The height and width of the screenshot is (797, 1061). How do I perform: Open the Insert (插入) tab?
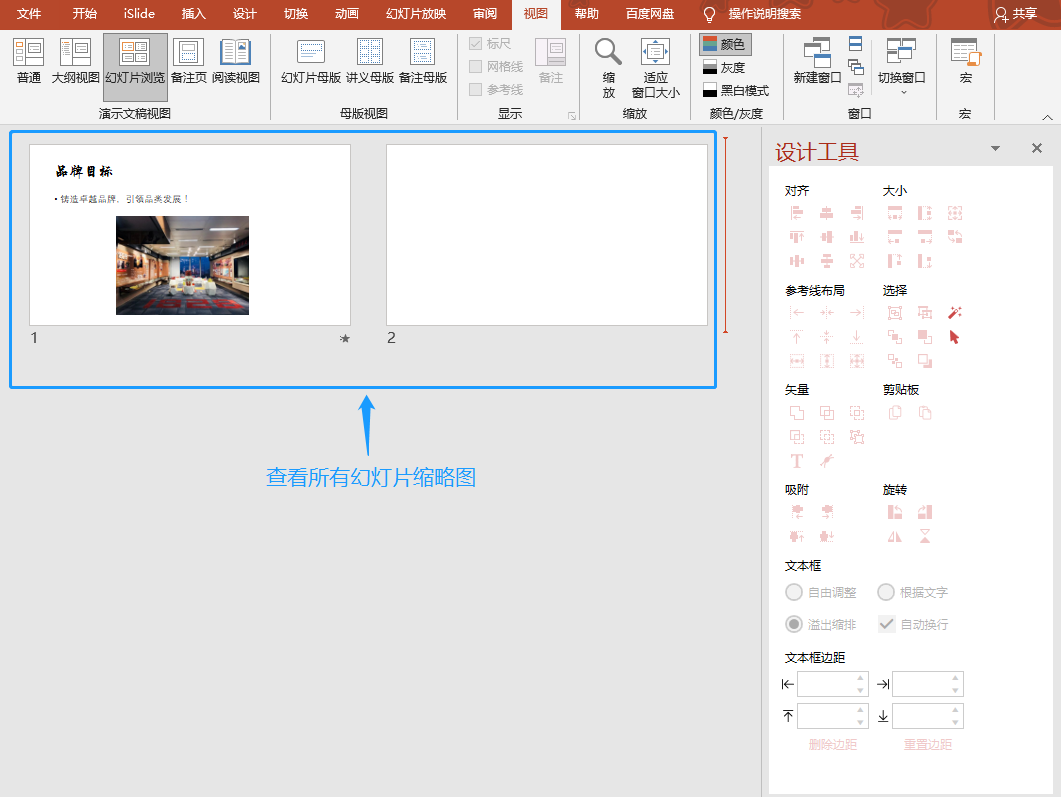tap(193, 14)
